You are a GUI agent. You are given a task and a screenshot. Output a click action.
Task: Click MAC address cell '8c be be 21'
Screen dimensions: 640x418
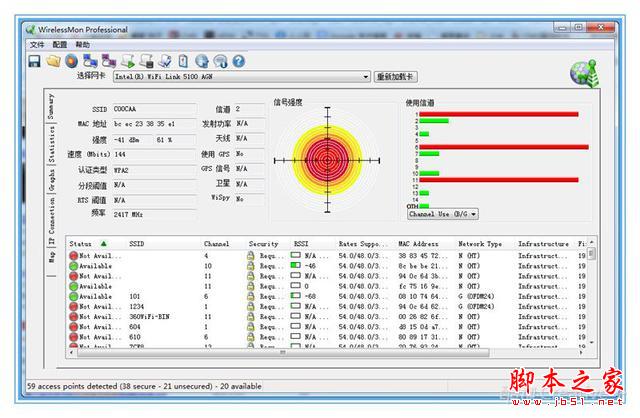tap(423, 266)
